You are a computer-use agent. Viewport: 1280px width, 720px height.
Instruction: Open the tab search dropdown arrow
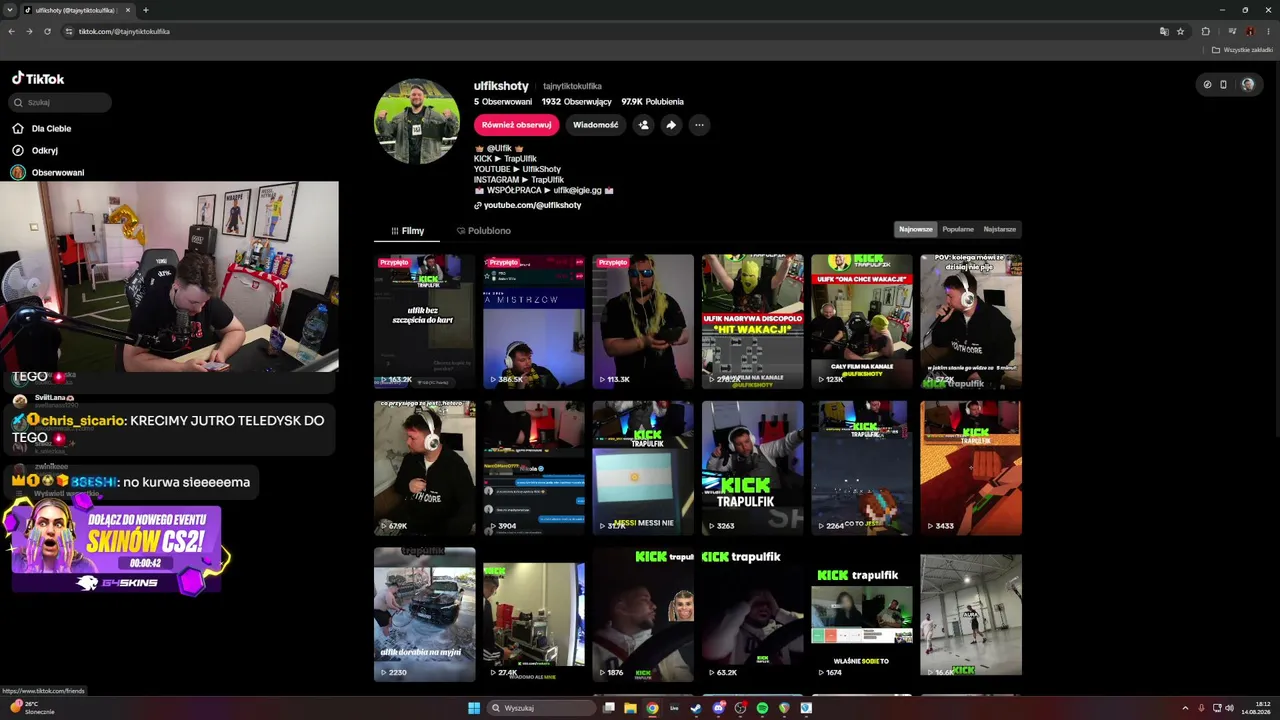pyautogui.click(x=9, y=10)
